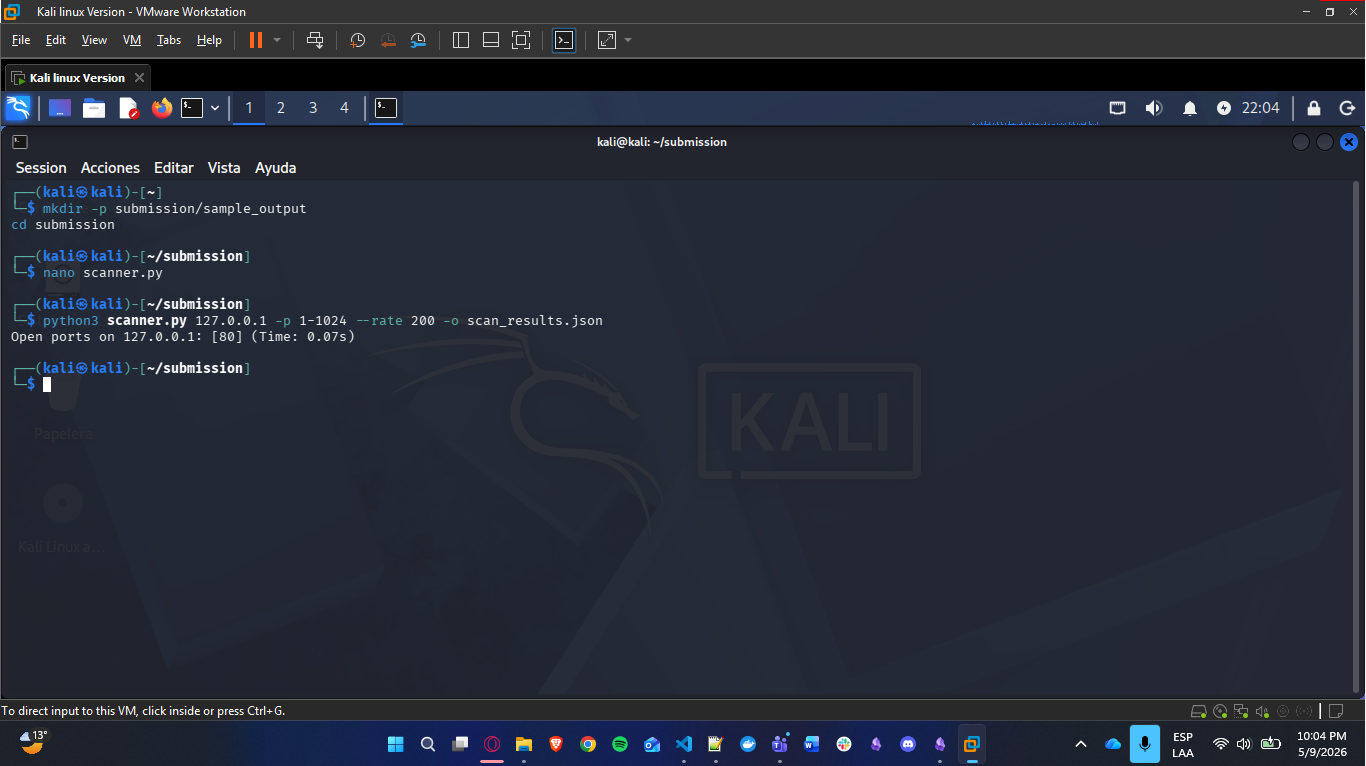Click the Kali volume speaker icon
1366x766 pixels.
coord(1154,108)
